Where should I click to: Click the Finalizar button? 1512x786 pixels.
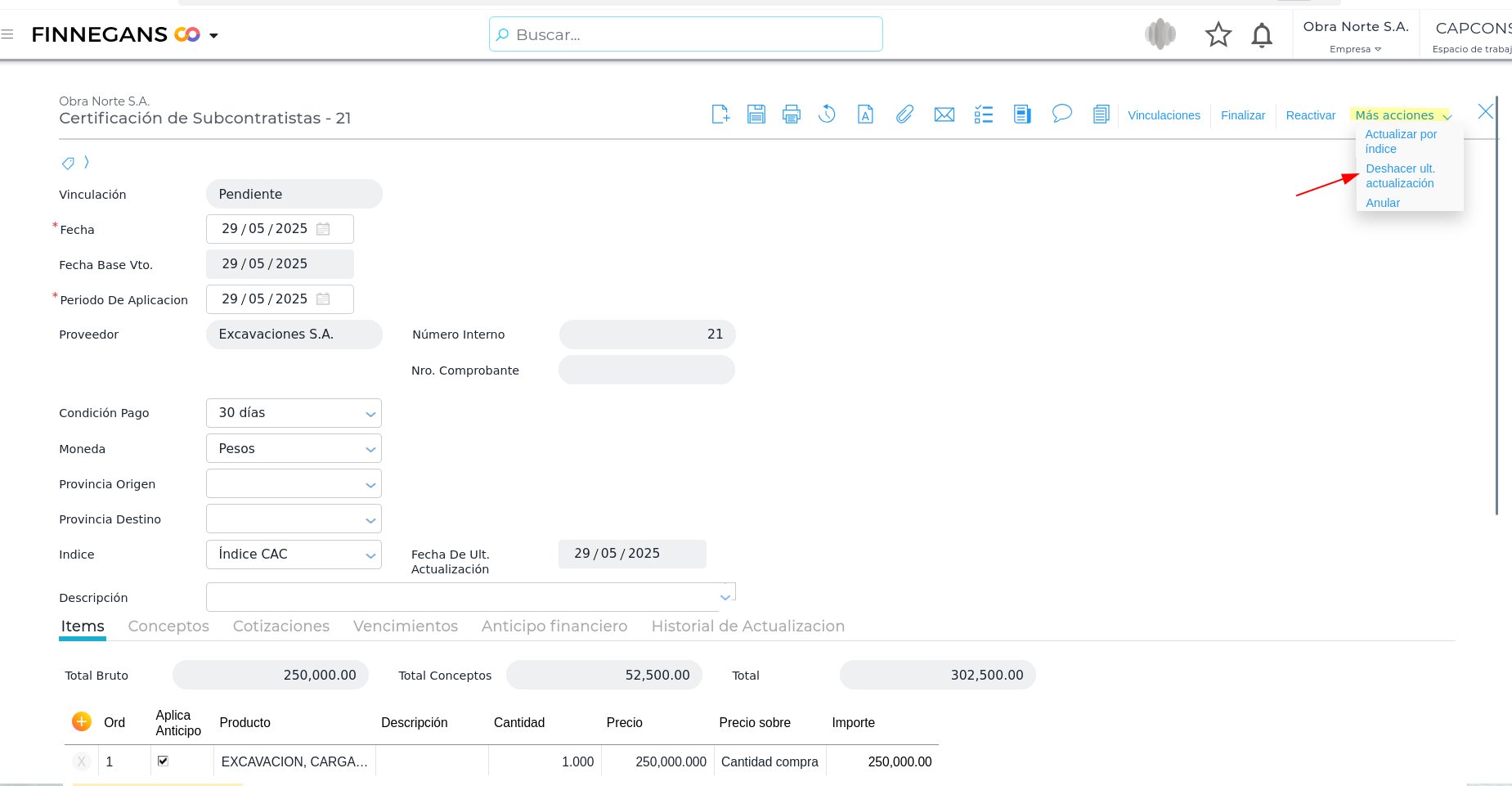pyautogui.click(x=1242, y=115)
